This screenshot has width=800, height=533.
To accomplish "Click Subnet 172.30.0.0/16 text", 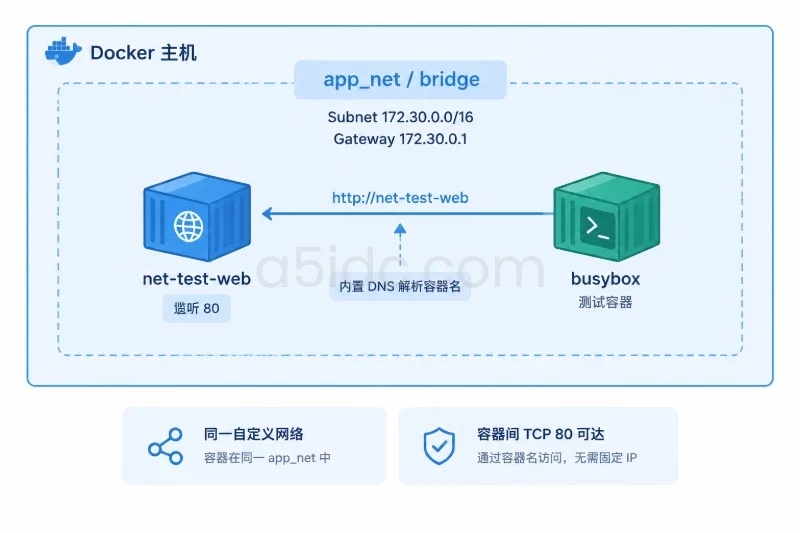I will point(400,117).
